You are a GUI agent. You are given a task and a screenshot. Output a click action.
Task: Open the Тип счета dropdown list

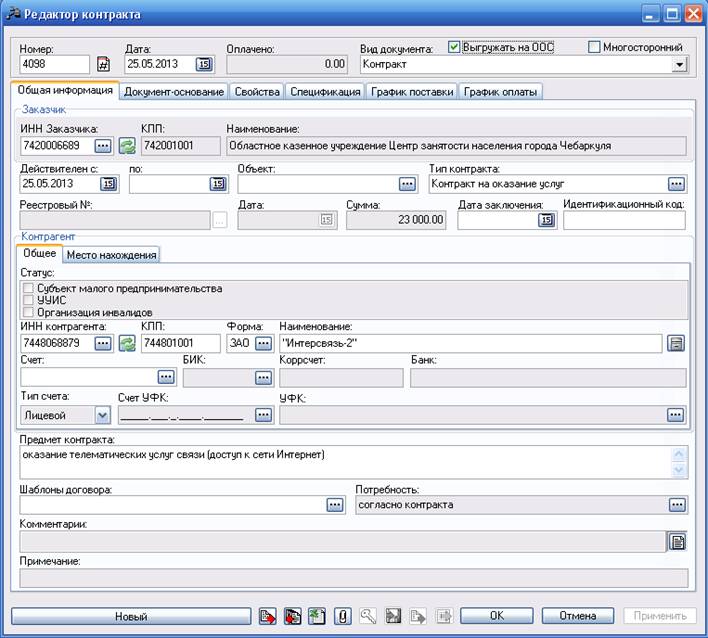pyautogui.click(x=102, y=414)
